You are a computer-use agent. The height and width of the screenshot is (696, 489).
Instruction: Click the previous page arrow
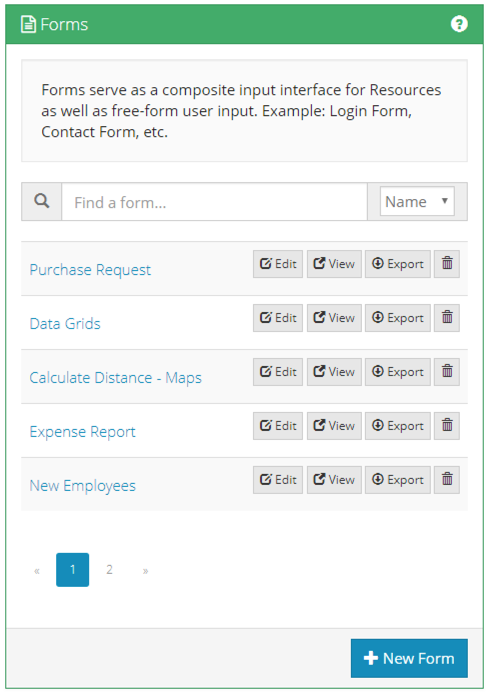click(x=37, y=570)
